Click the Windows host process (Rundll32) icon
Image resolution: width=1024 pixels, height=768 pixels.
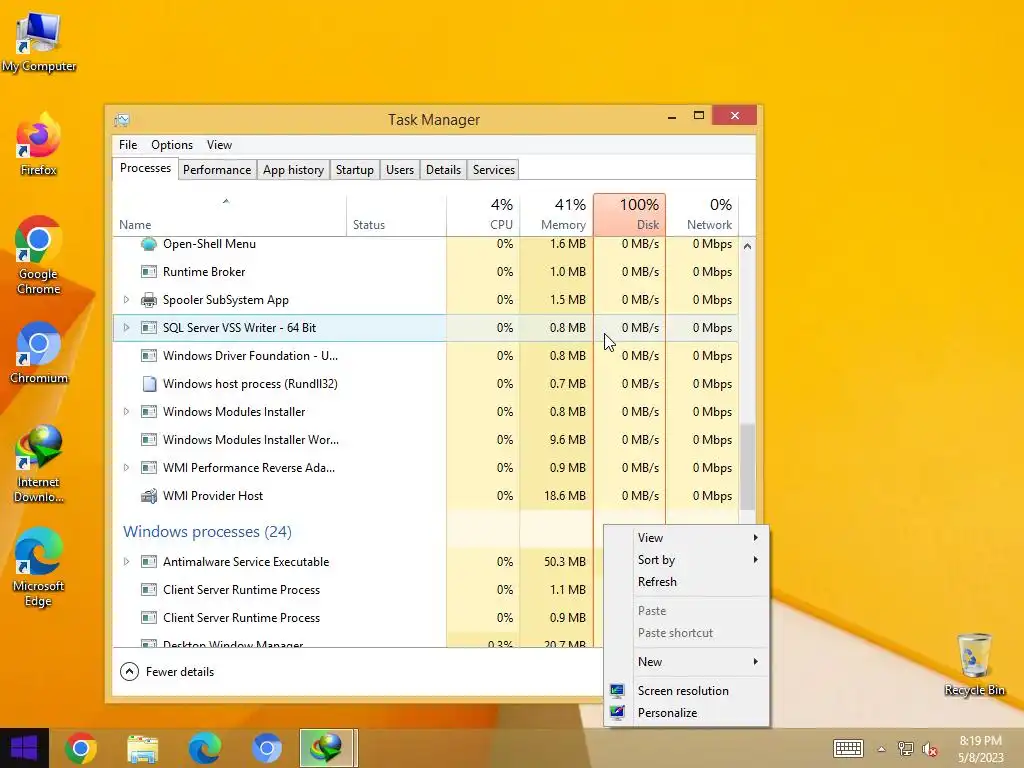149,384
